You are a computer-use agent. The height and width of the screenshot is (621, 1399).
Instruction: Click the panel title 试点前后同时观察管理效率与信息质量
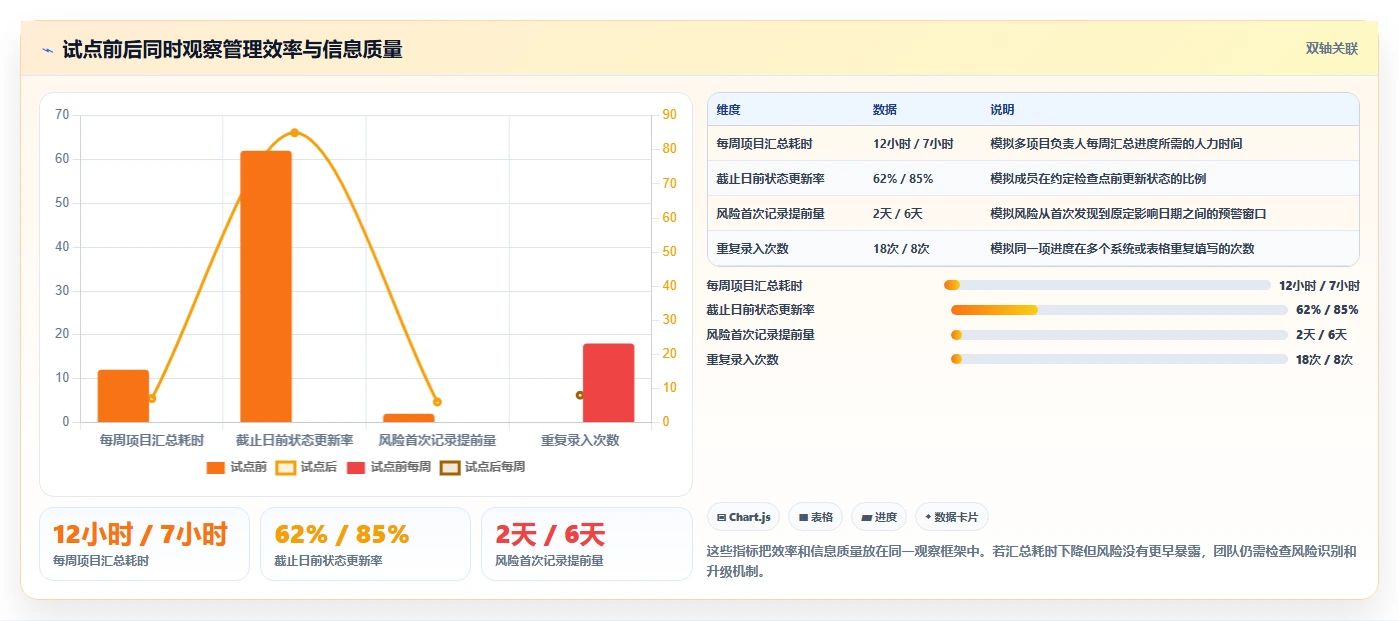pos(232,50)
